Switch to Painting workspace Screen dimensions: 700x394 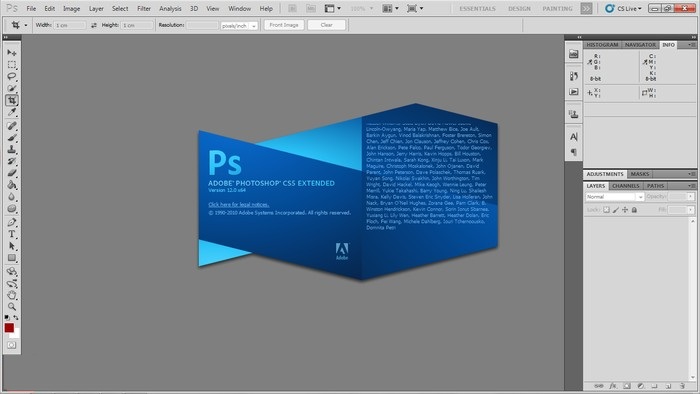pos(557,8)
